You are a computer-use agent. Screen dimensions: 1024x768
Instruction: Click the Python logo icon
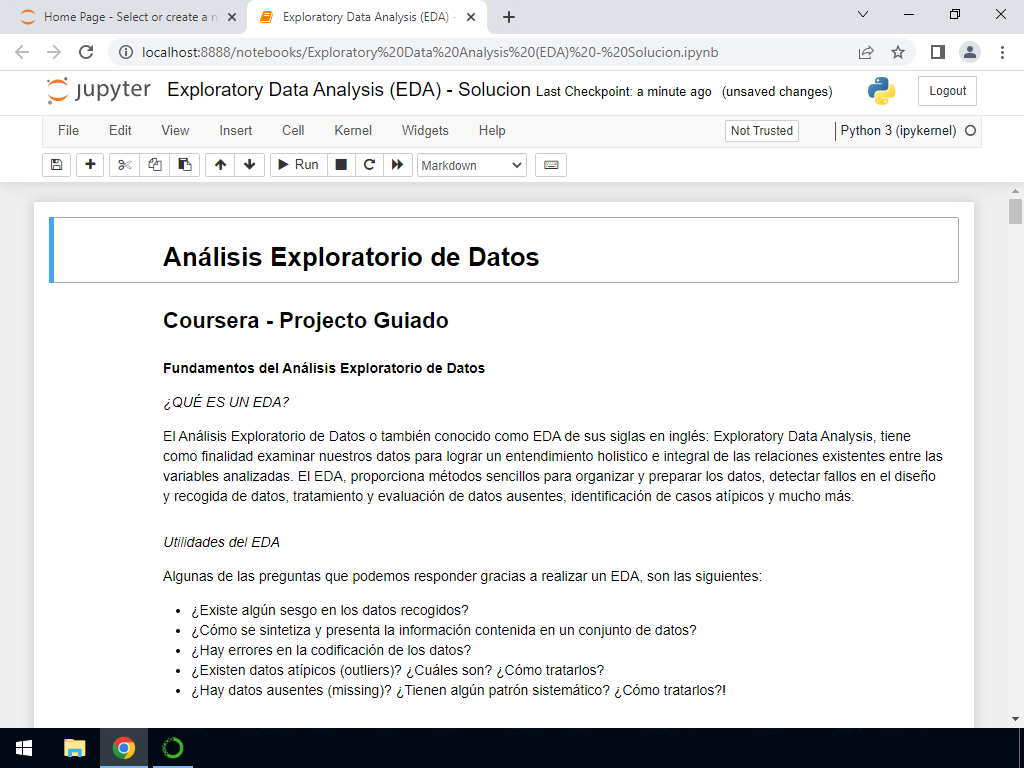pos(882,91)
